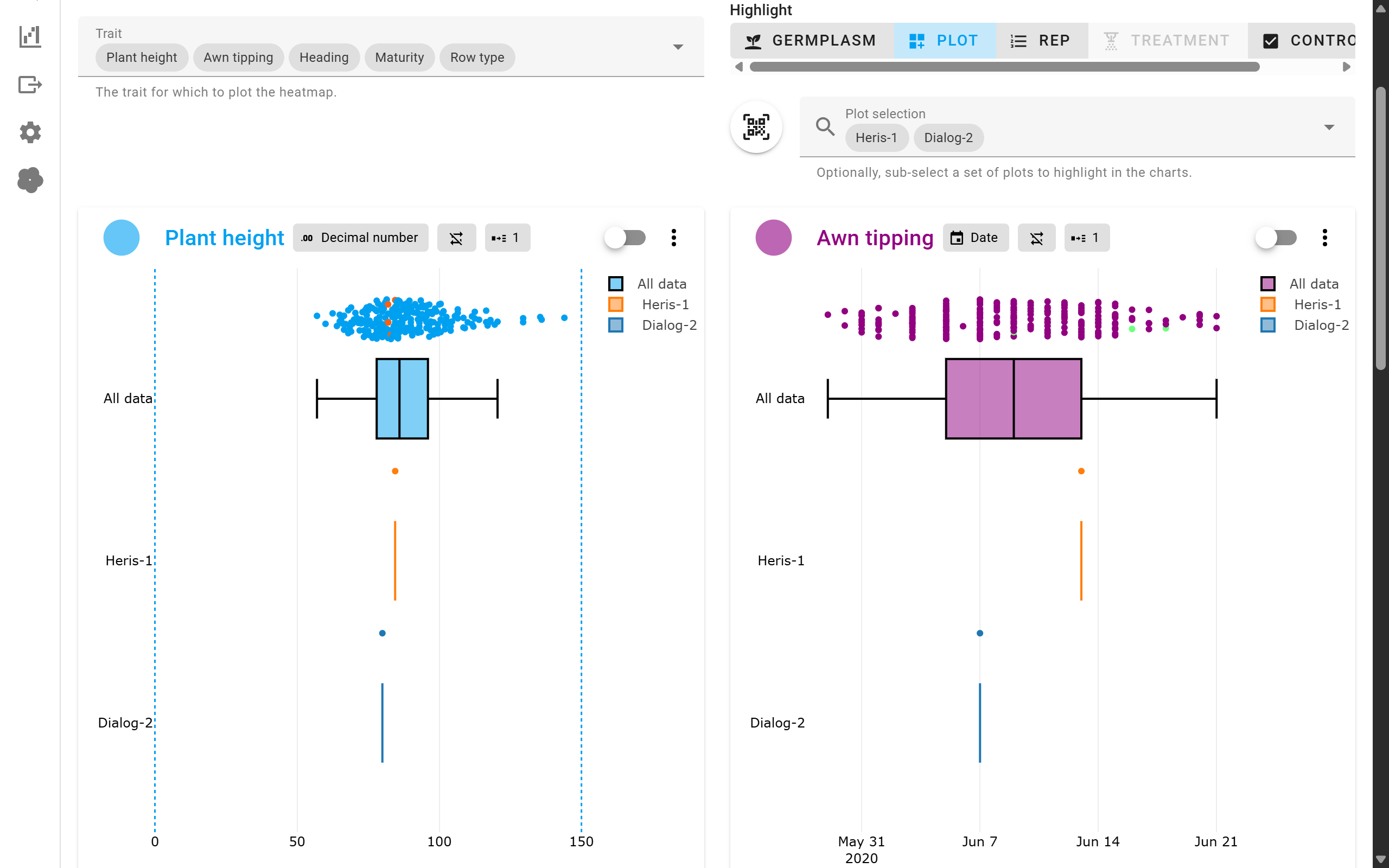Toggle the jitter icon on the Awn tipping chart

[x=1036, y=237]
